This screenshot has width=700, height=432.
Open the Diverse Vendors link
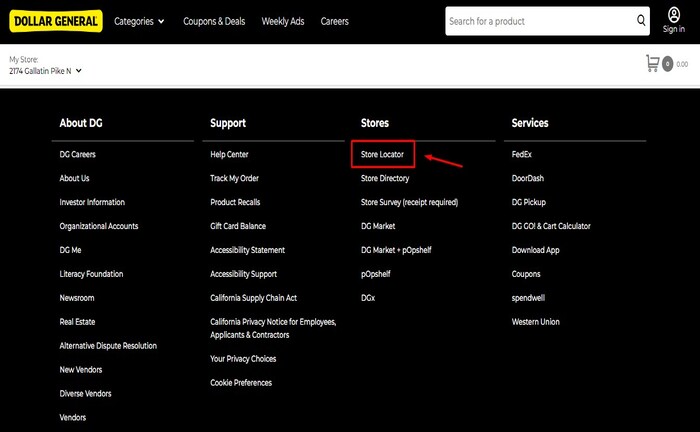pos(85,394)
